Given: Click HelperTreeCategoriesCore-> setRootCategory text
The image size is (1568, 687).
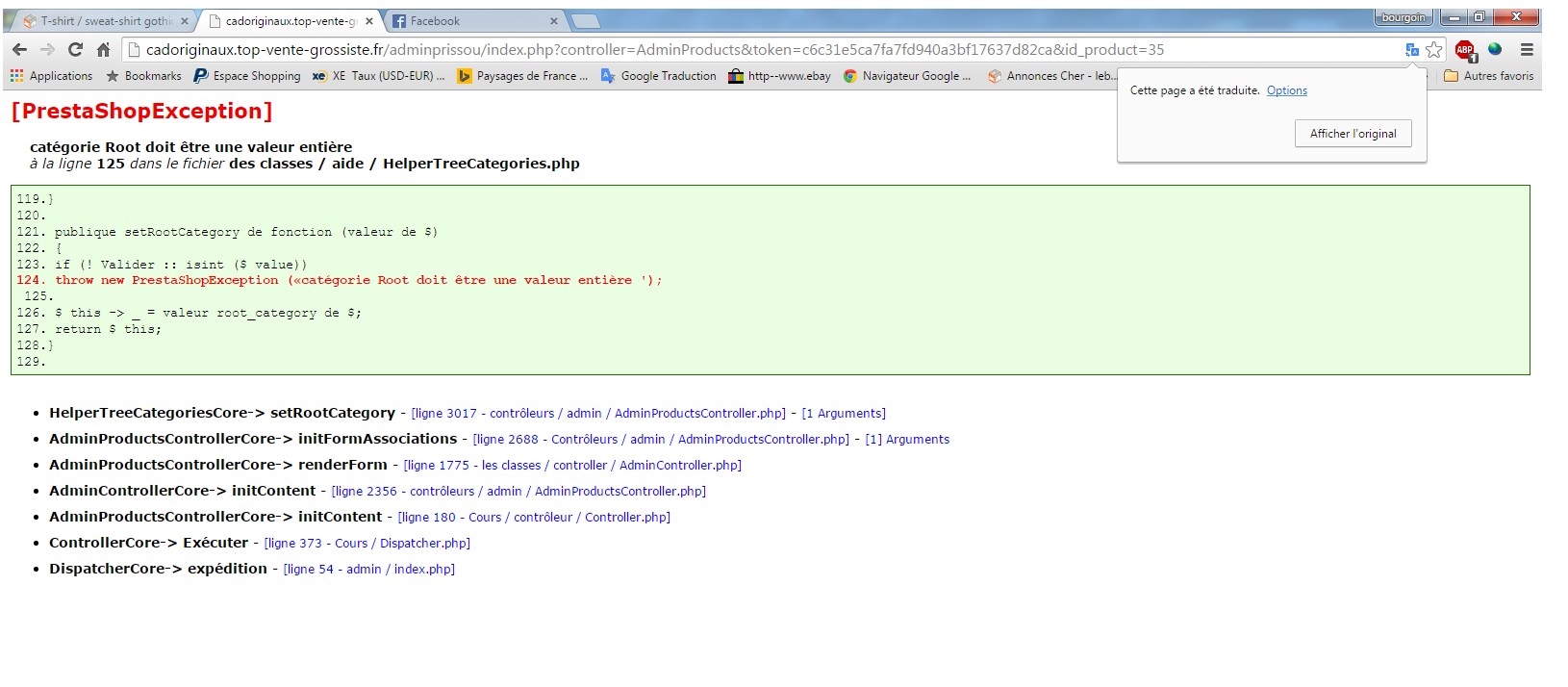Looking at the screenshot, I should 222,413.
